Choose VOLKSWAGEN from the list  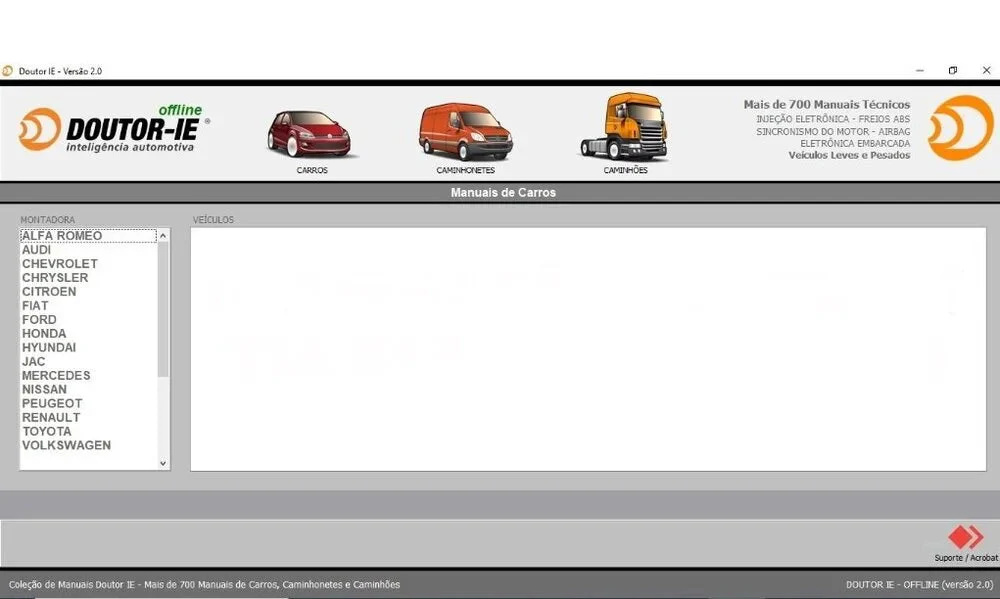coord(66,446)
